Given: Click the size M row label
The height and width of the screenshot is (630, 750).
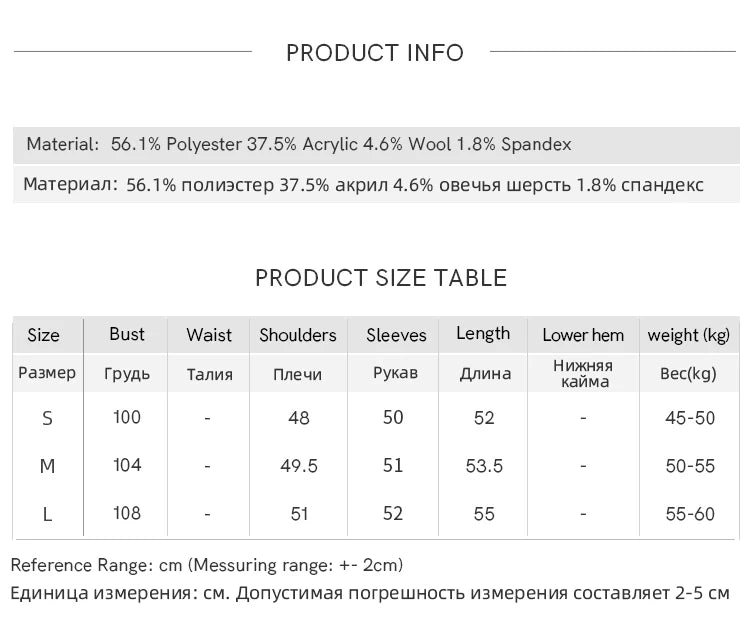Looking at the screenshot, I should click(47, 467).
